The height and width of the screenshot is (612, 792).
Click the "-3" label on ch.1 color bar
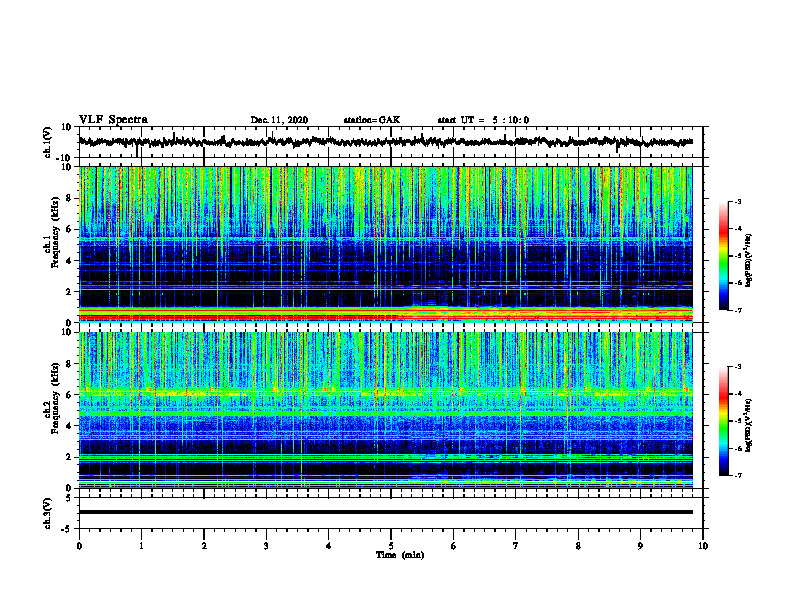737,202
